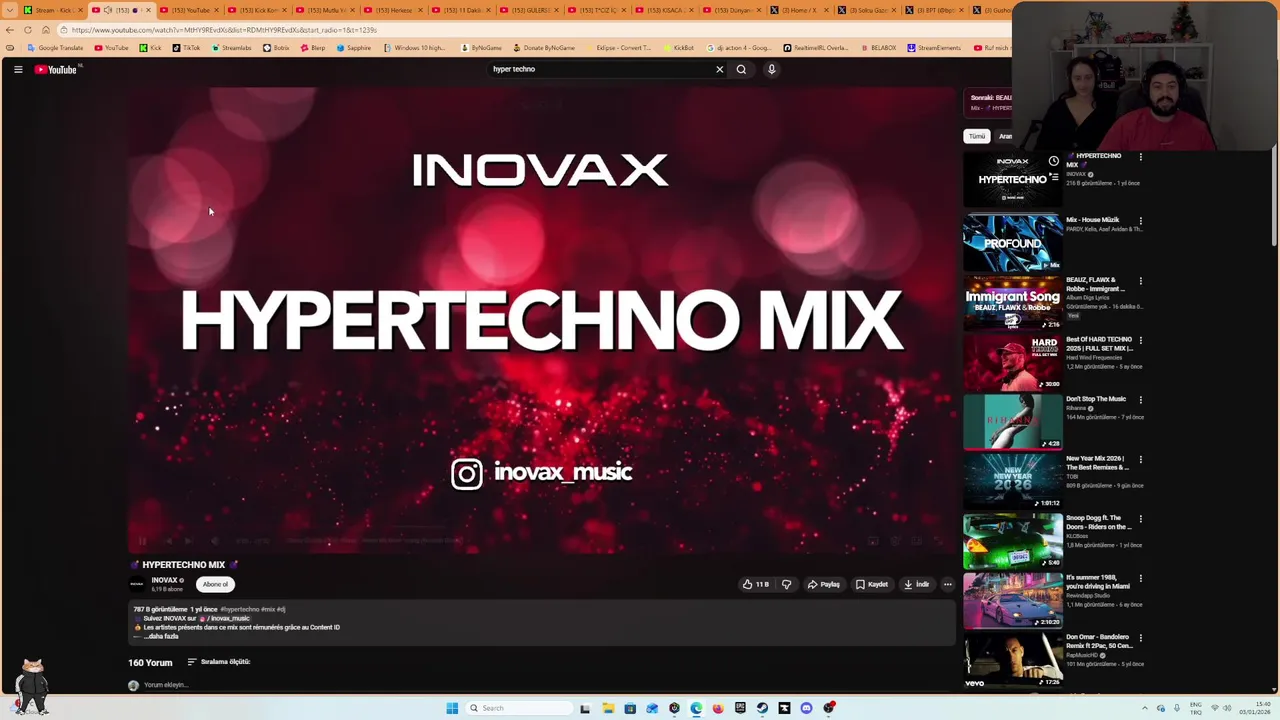
Task: Open more actions ellipsis under video
Action: pos(947,584)
